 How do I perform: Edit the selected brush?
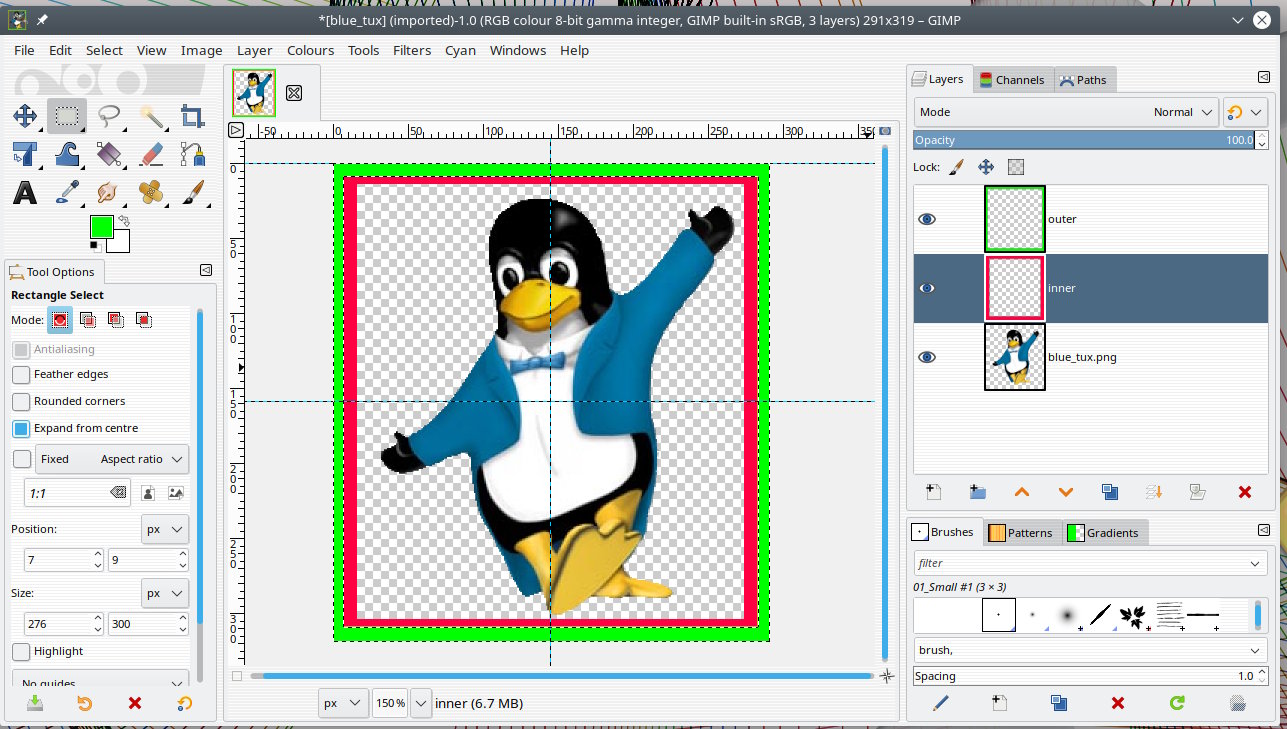pyautogui.click(x=940, y=703)
